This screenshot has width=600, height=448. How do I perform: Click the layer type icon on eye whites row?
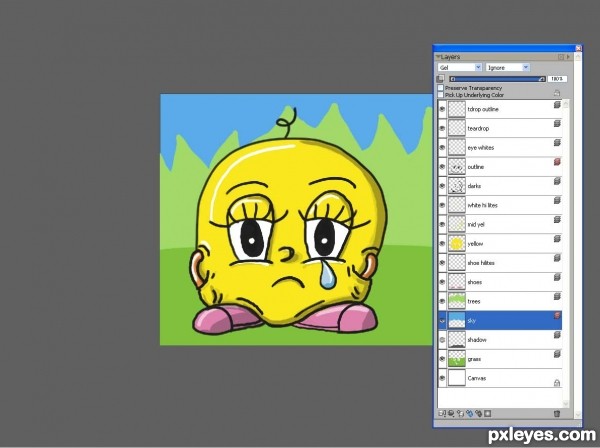click(557, 143)
